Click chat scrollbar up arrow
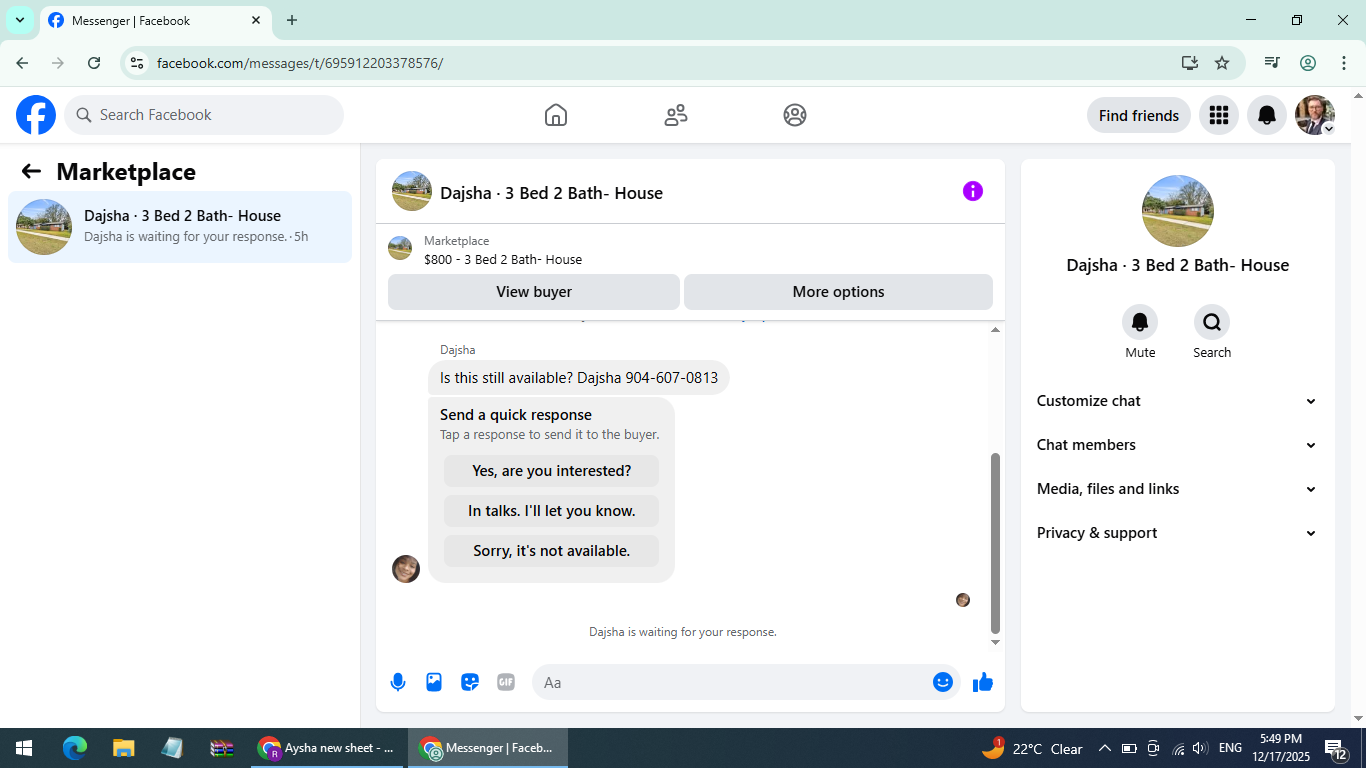Screen dimensions: 1366x768 995,330
